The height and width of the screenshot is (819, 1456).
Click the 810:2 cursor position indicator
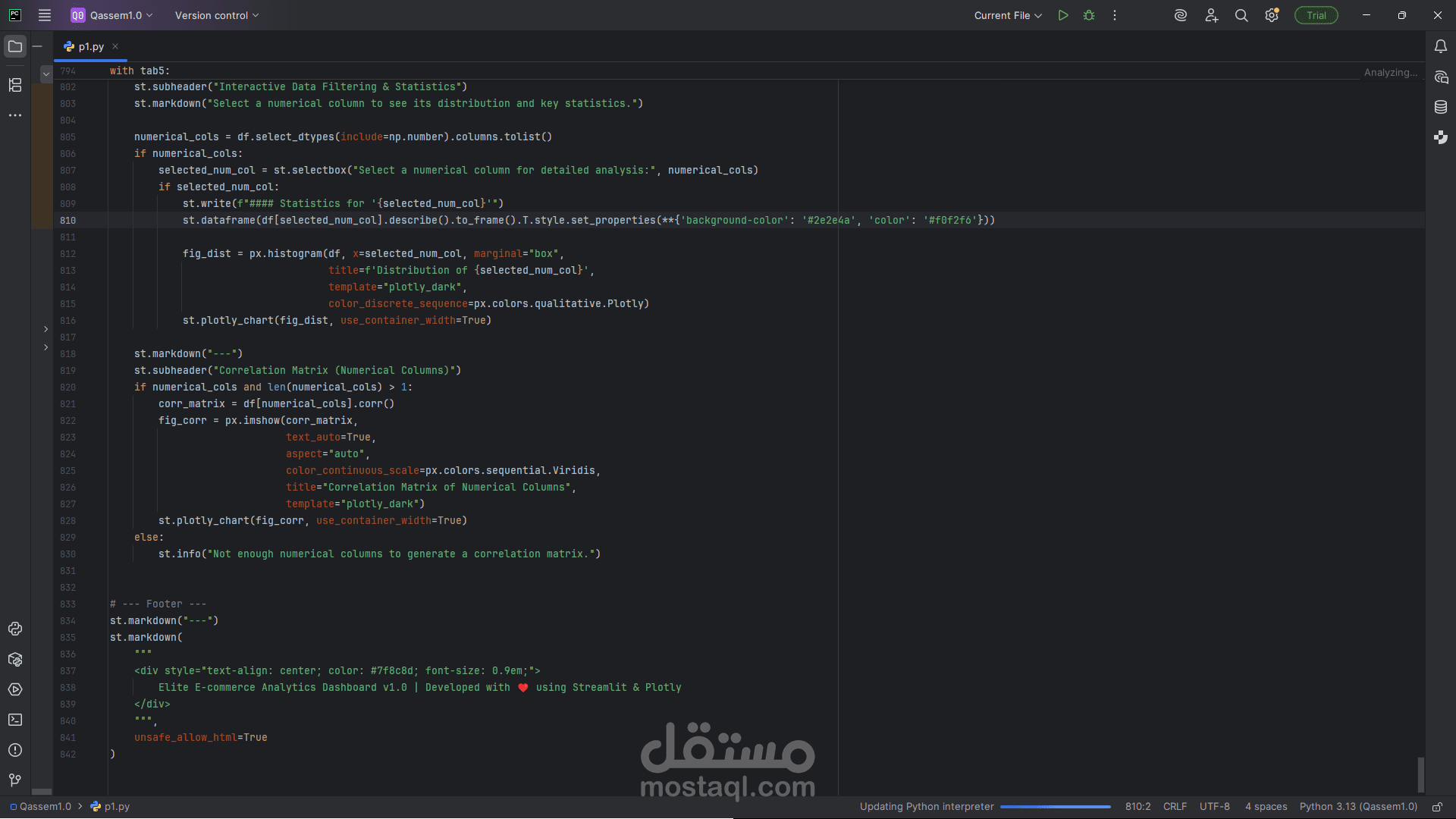coord(1137,807)
